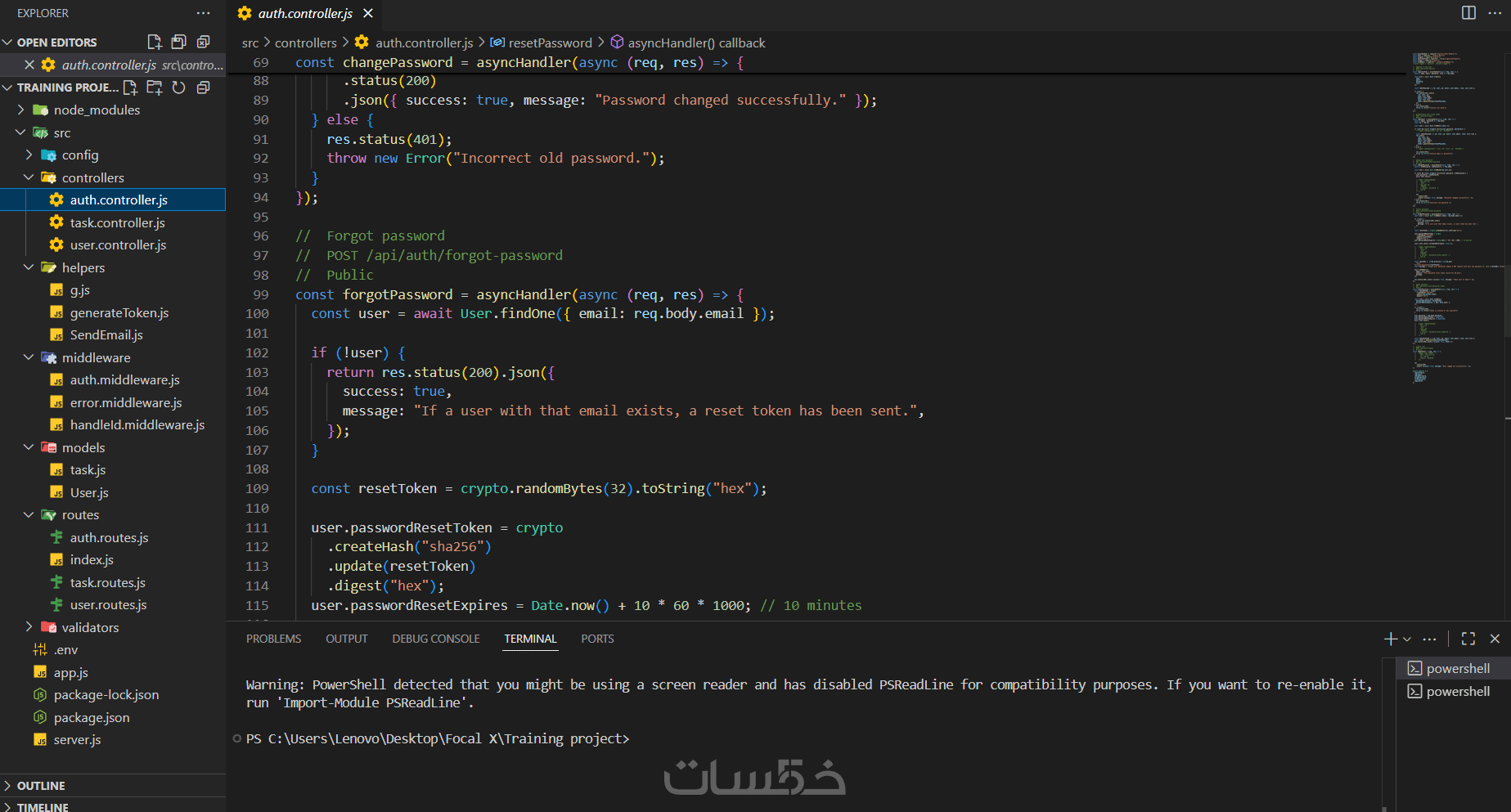
Task: Select the auth.controller.js editor tab
Action: (304, 13)
